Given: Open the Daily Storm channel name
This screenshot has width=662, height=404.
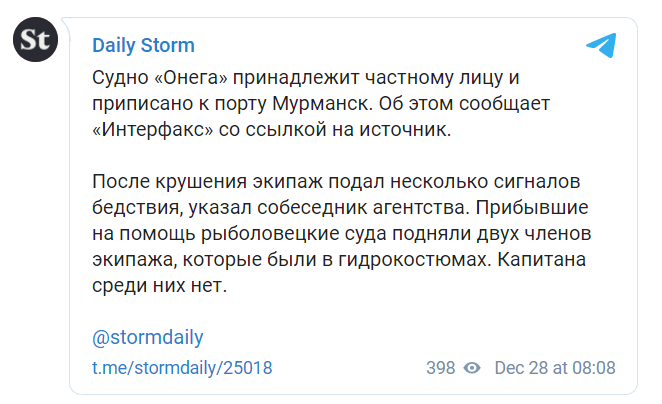Looking at the screenshot, I should (143, 46).
